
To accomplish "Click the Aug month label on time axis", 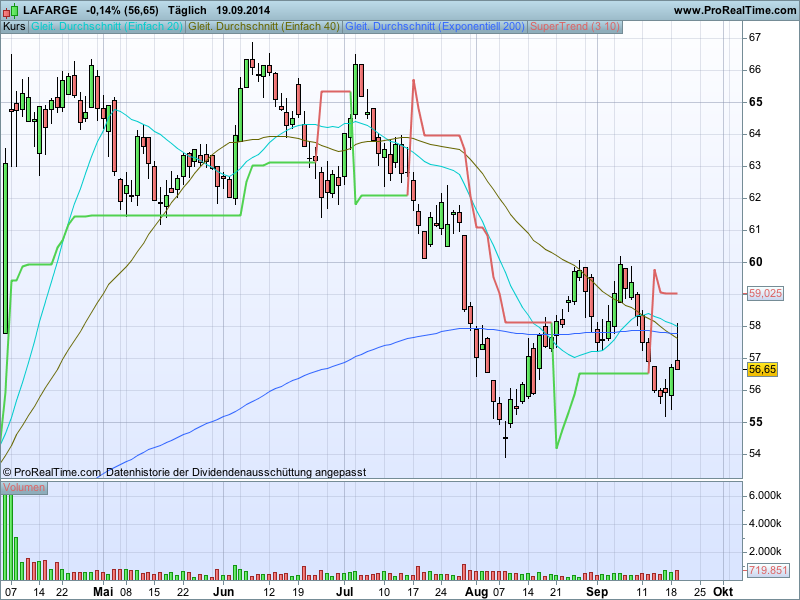I will [x=477, y=592].
